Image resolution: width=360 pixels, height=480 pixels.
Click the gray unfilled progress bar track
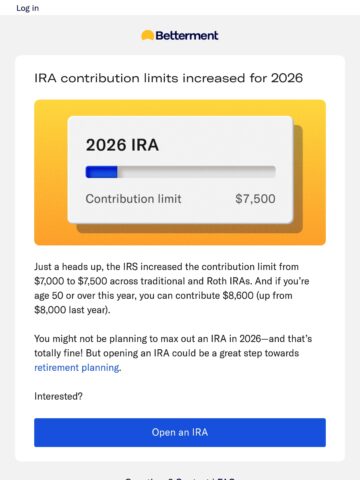pyautogui.click(x=197, y=172)
